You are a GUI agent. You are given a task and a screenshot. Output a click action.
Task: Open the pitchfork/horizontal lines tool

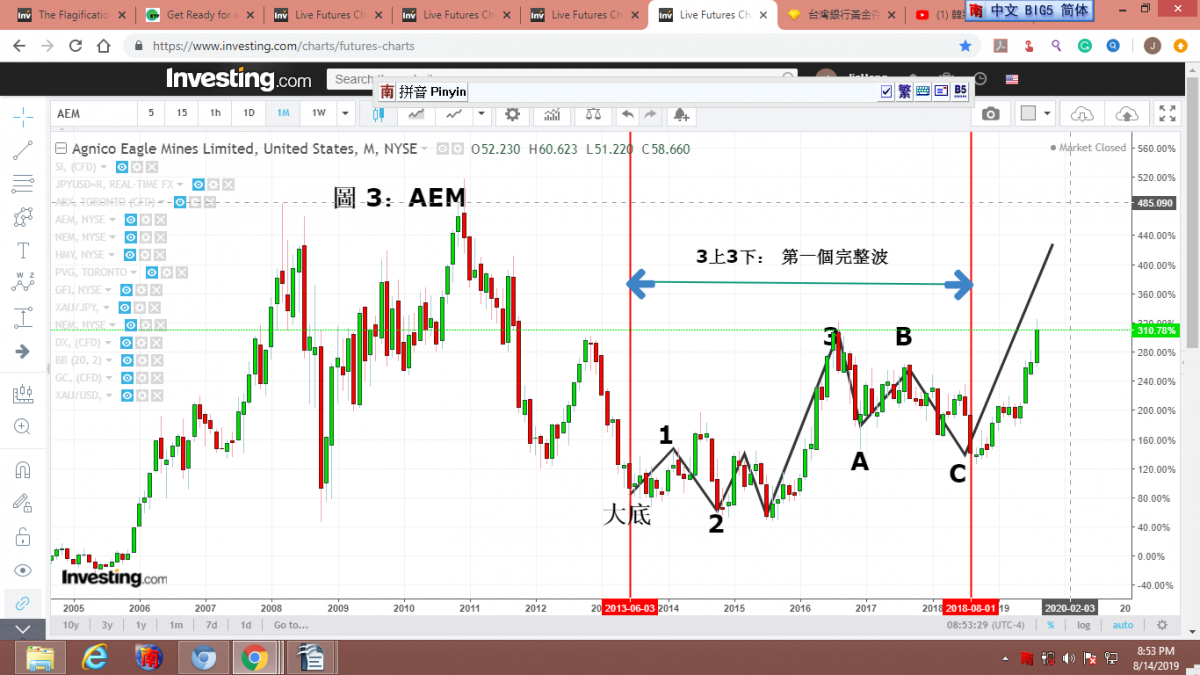(22, 184)
